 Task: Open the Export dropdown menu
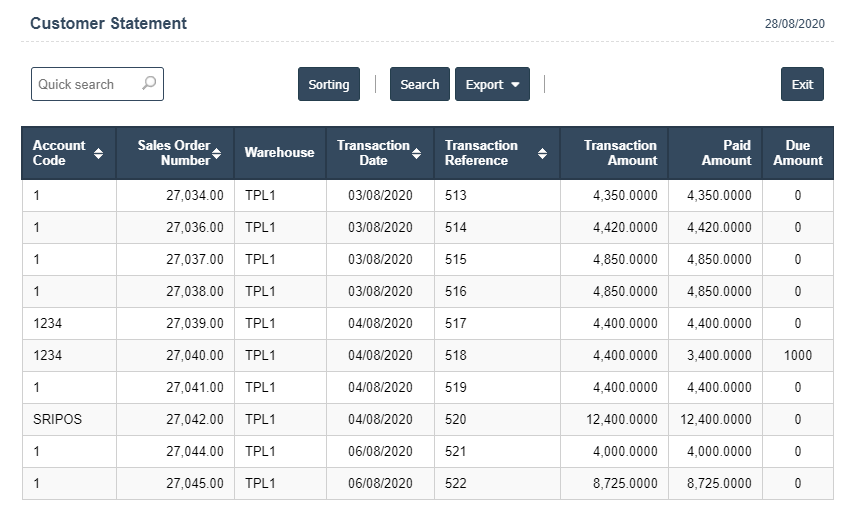tap(492, 85)
